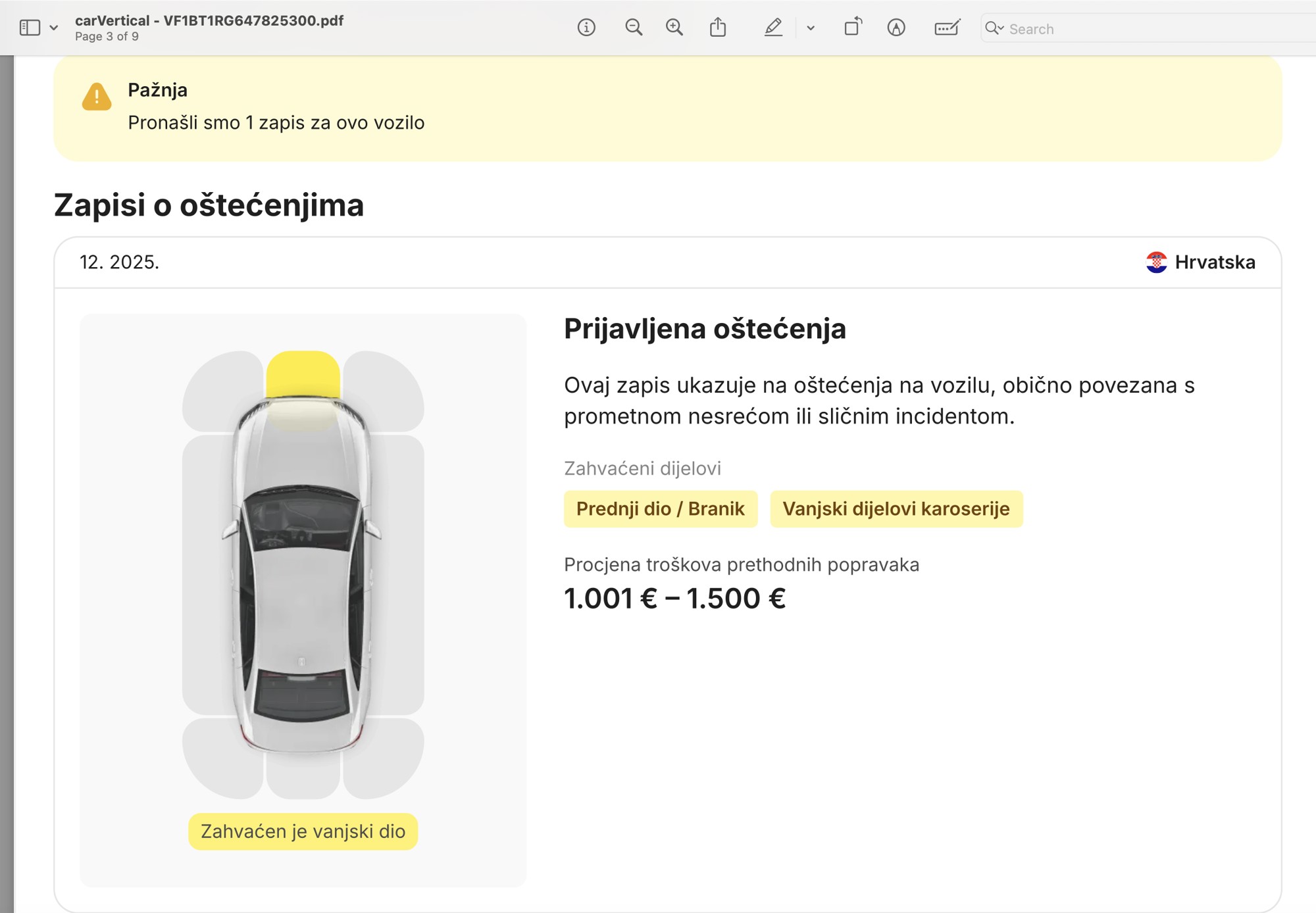Click the 'Page 3 of 9' indicator
The image size is (1316, 913).
[x=107, y=37]
